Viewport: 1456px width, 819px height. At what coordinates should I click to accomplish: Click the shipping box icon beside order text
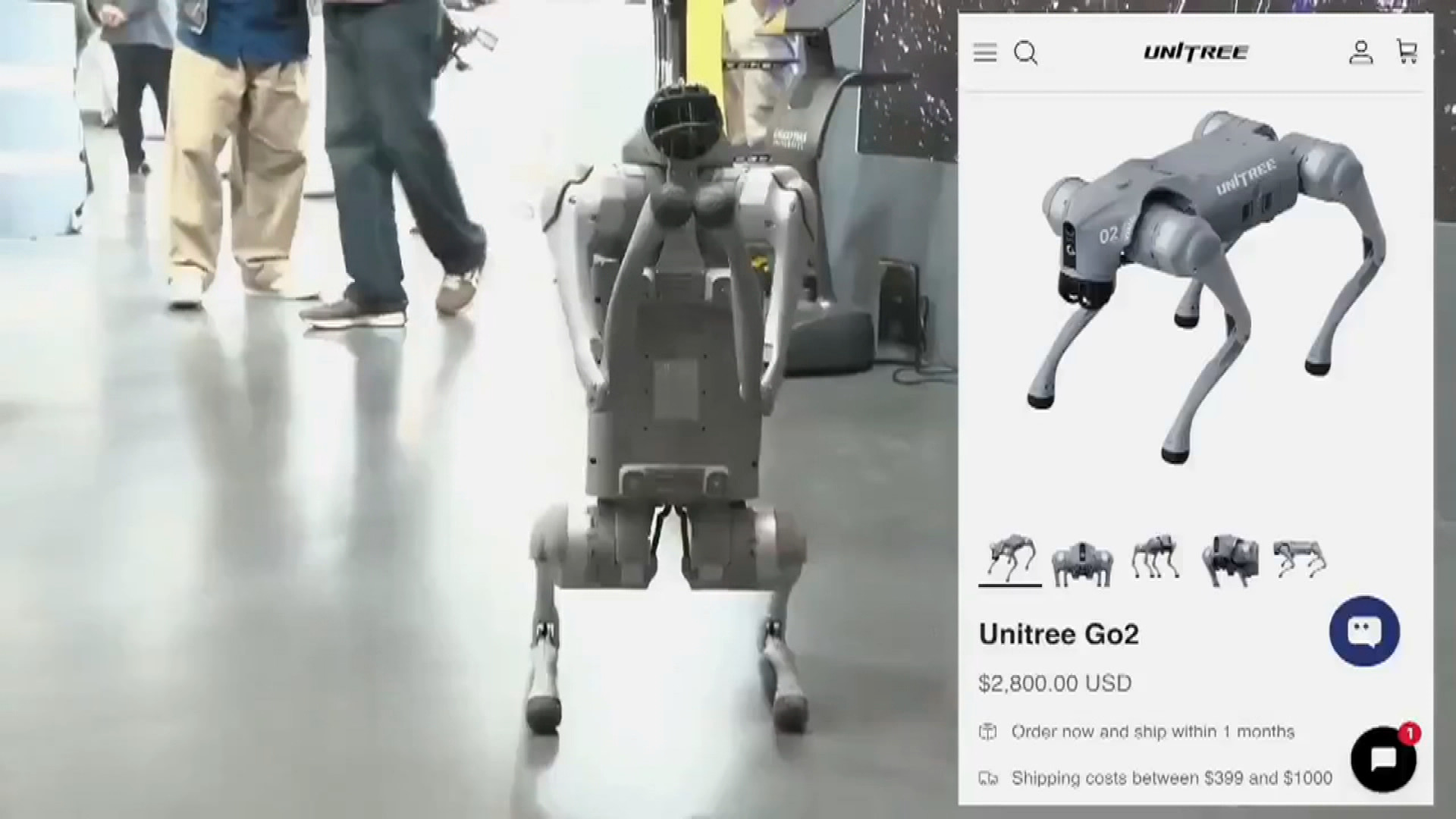[x=987, y=732]
